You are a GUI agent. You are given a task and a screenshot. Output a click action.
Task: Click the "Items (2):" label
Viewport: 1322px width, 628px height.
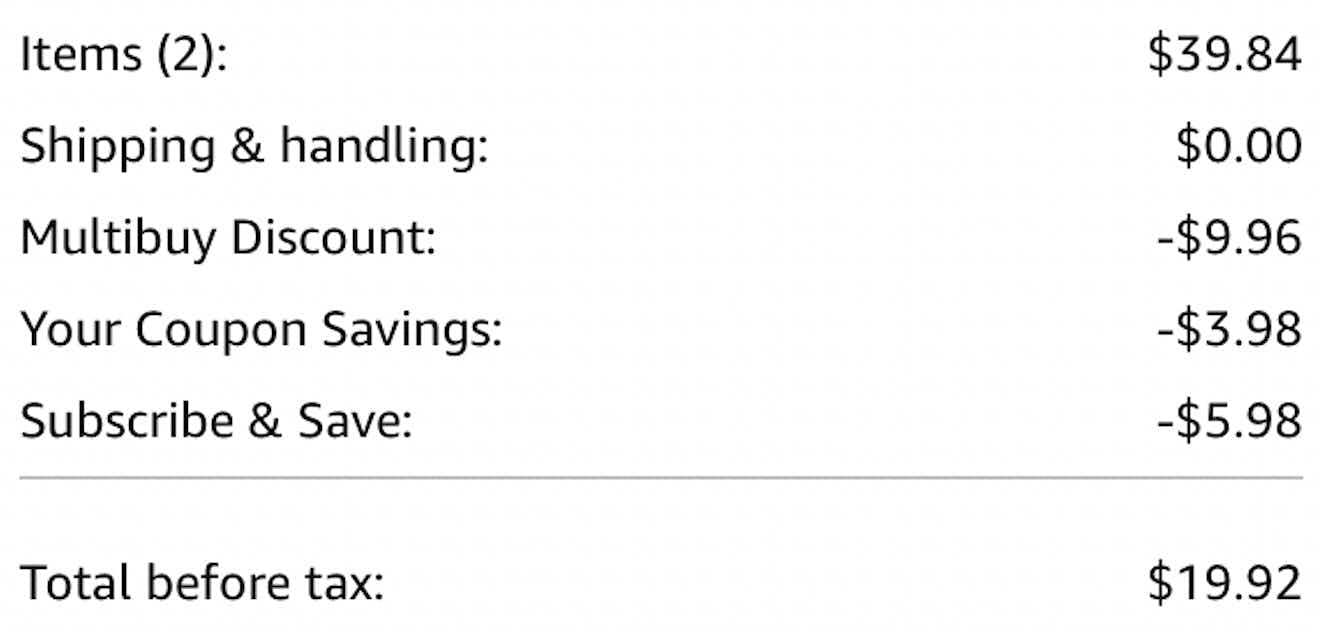point(124,56)
